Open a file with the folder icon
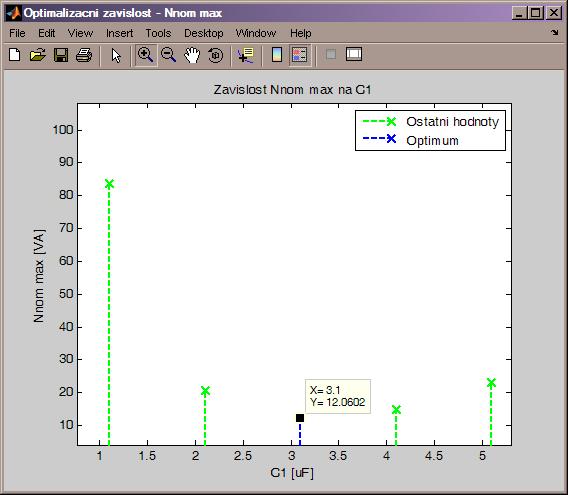The image size is (568, 495). [38, 55]
